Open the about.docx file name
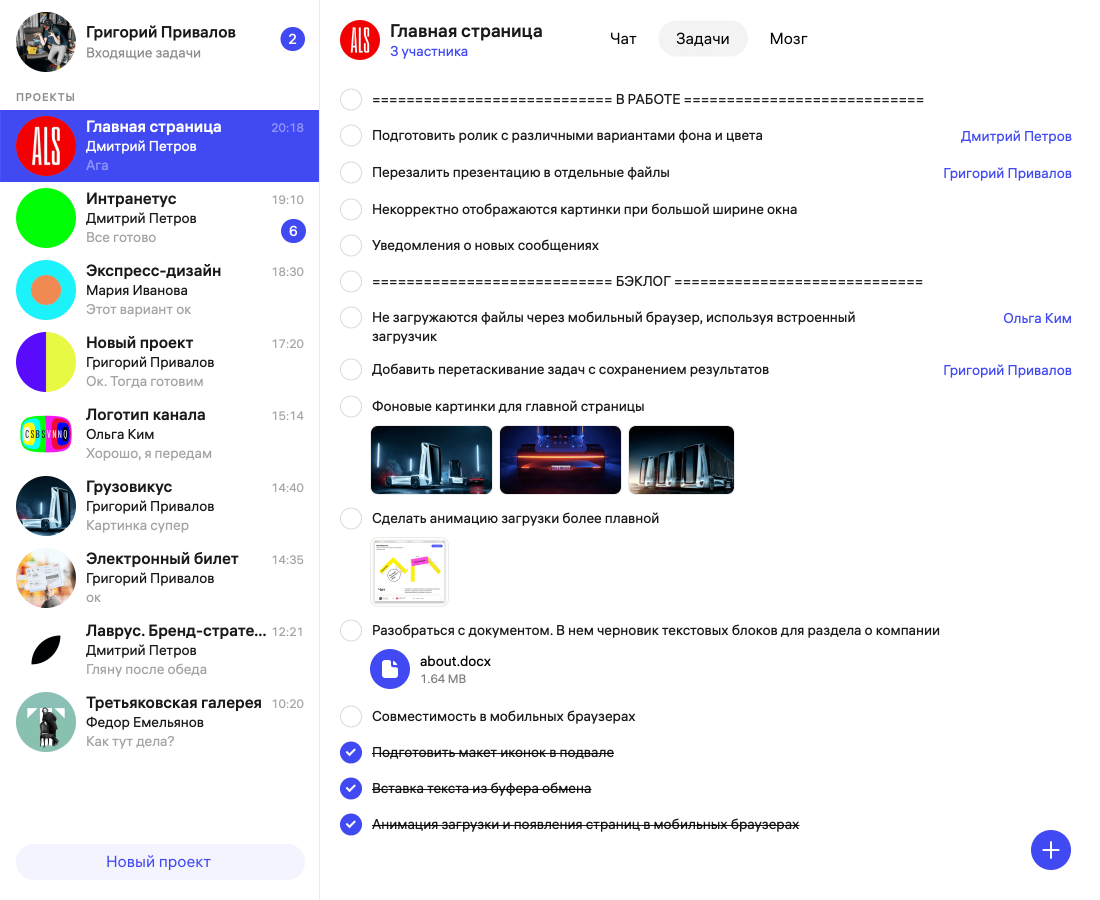 point(455,661)
